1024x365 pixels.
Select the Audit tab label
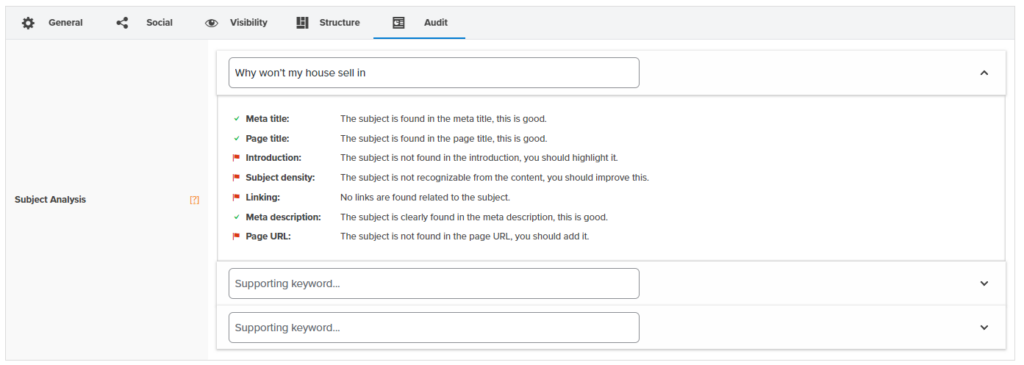(x=436, y=23)
